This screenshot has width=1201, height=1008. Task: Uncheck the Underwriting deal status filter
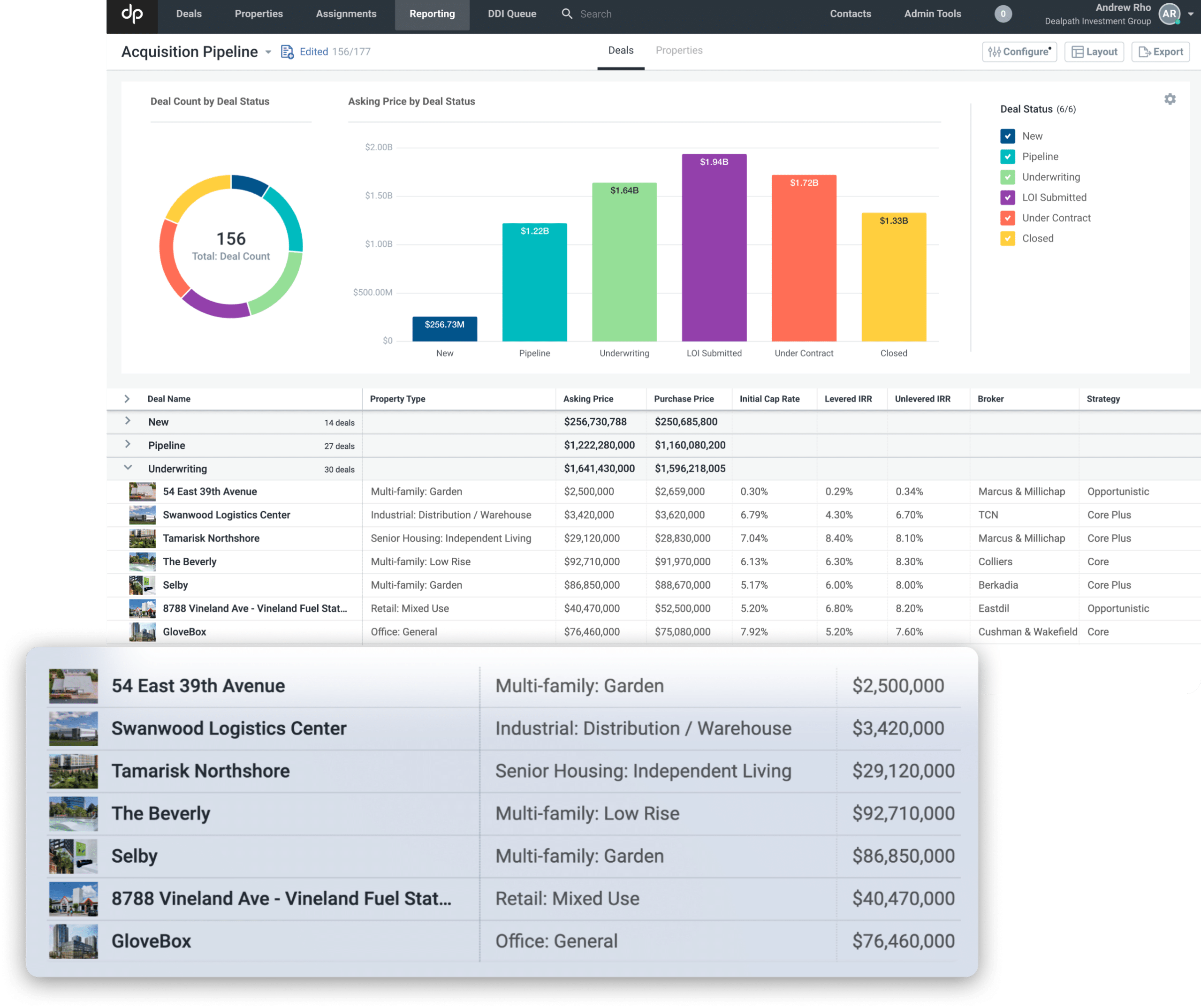point(1008,177)
